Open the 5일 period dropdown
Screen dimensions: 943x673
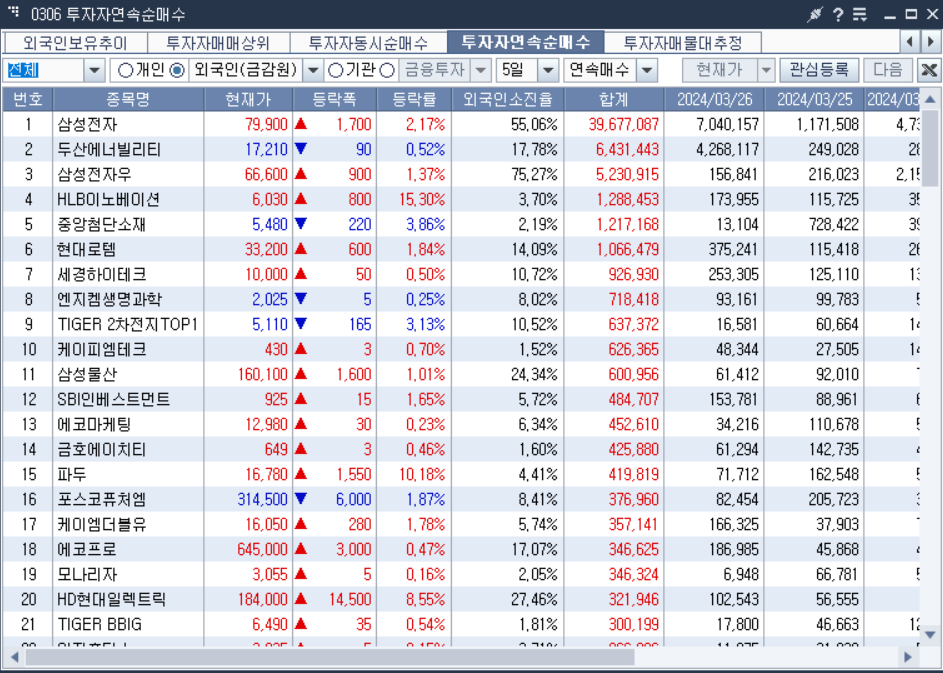point(548,70)
